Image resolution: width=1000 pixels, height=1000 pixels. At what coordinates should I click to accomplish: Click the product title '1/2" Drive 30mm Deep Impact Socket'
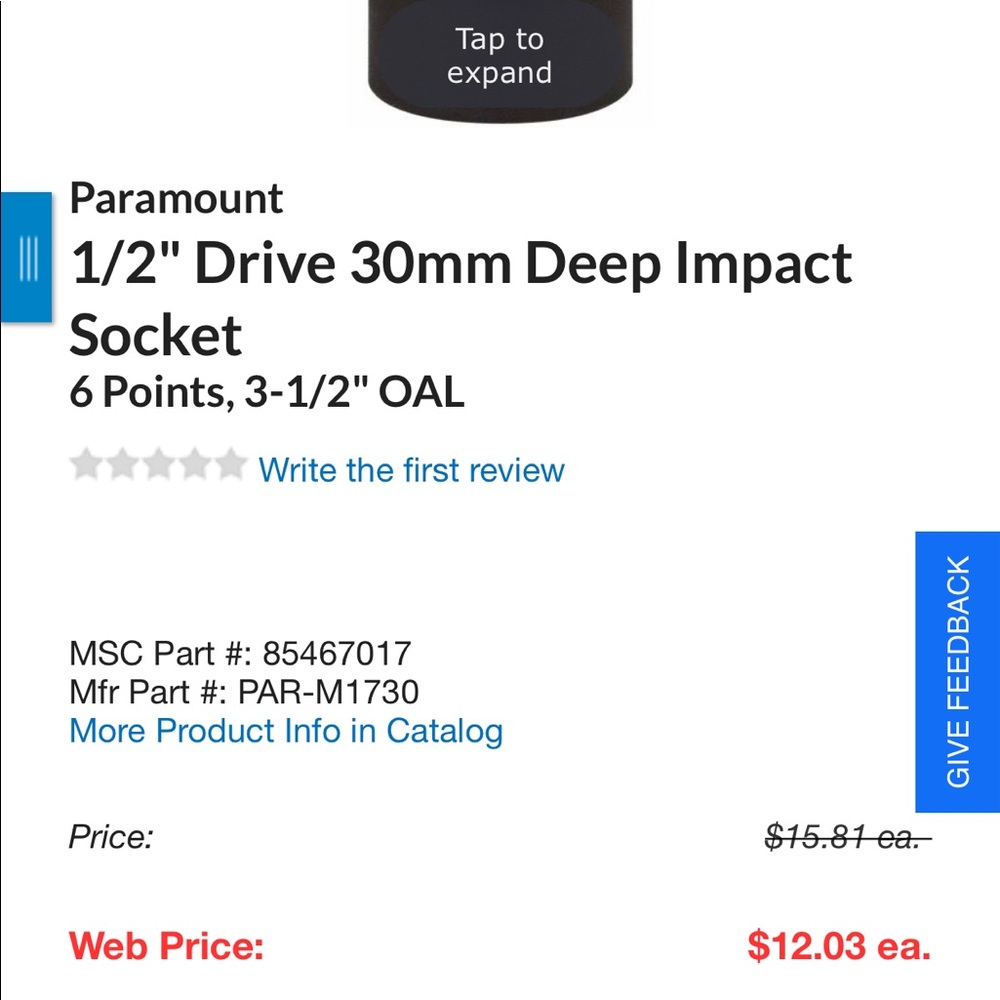[460, 263]
